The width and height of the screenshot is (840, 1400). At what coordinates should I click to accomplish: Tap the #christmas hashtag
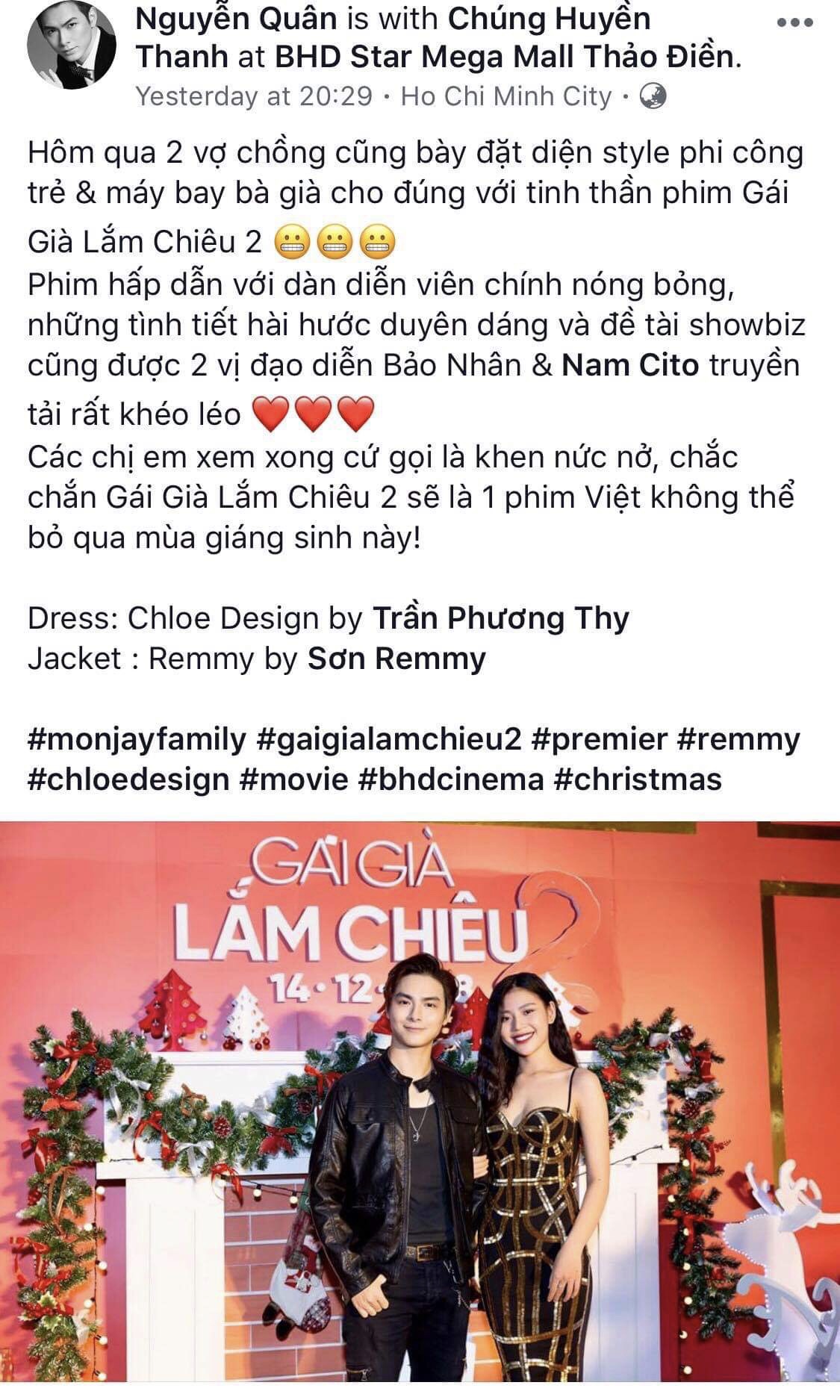[638, 780]
